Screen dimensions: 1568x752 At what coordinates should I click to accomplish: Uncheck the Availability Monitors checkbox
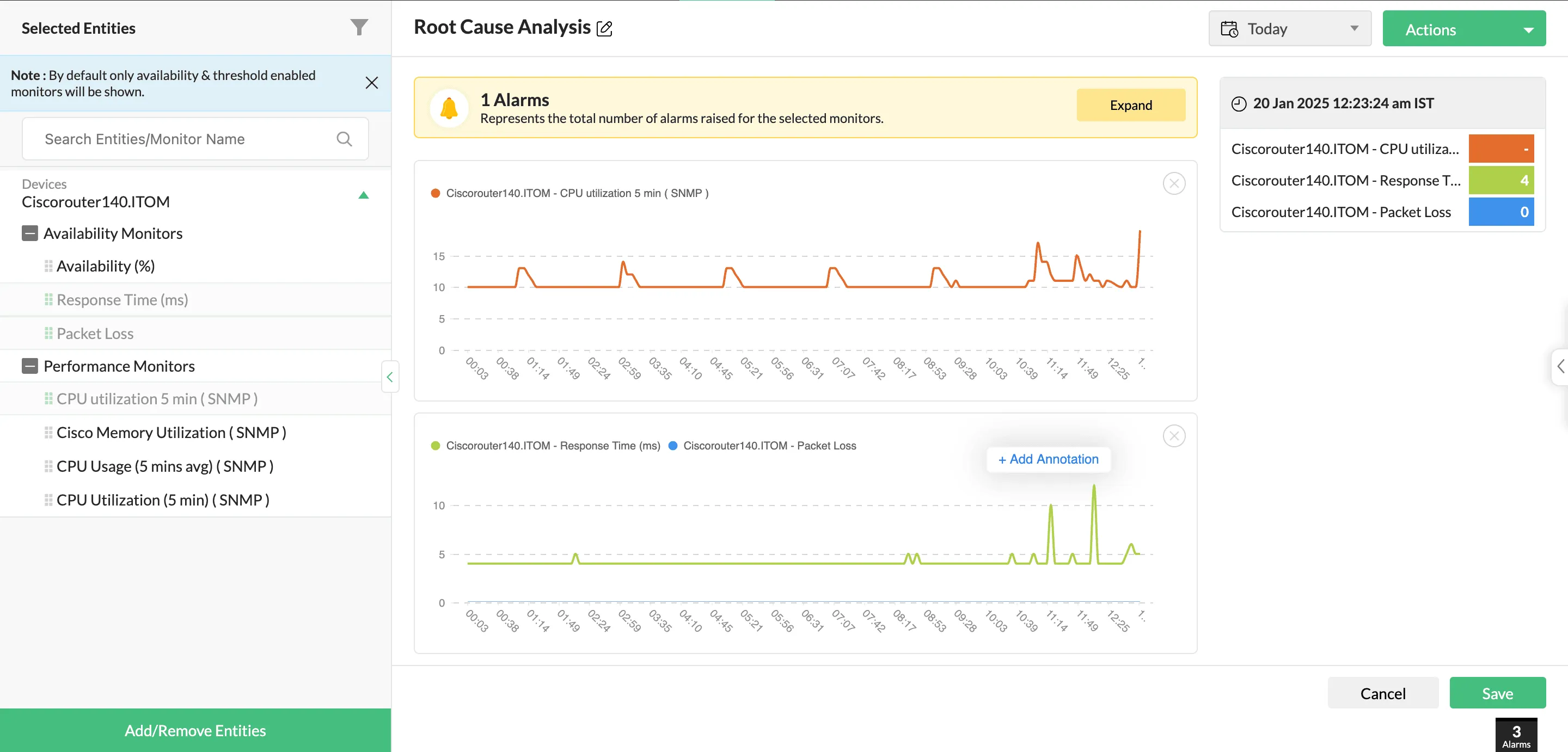[x=29, y=233]
